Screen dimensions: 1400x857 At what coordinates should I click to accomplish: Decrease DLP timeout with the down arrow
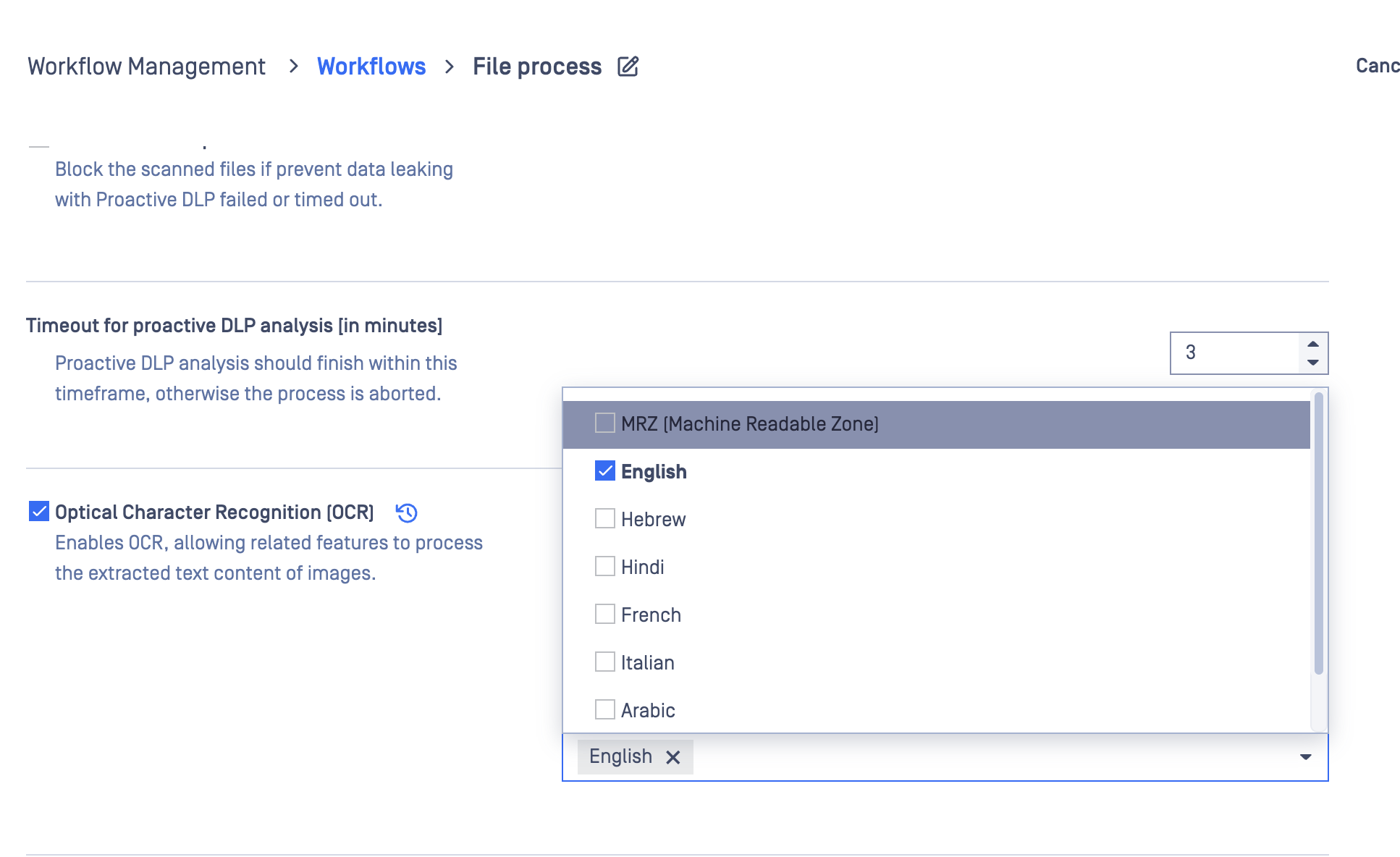tap(1313, 363)
